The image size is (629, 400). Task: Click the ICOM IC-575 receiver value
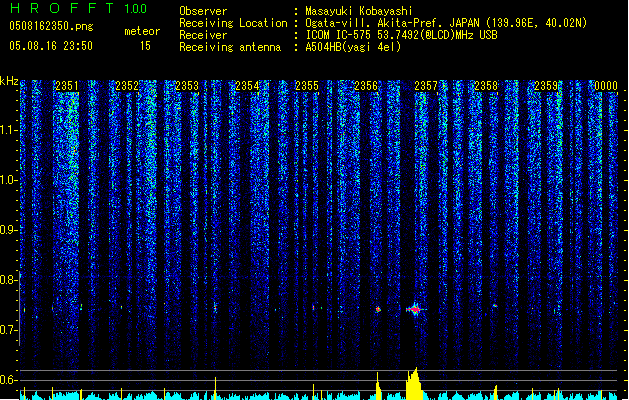(401, 35)
